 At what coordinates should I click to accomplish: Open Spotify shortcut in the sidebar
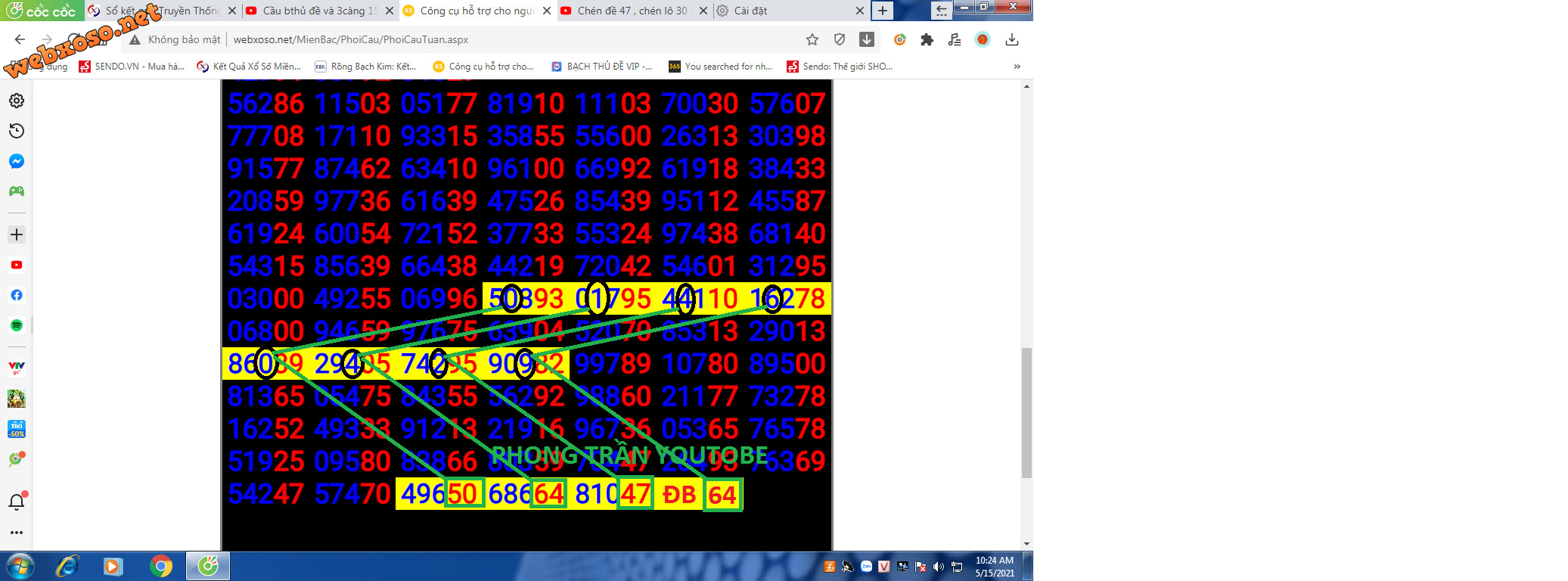click(x=17, y=325)
